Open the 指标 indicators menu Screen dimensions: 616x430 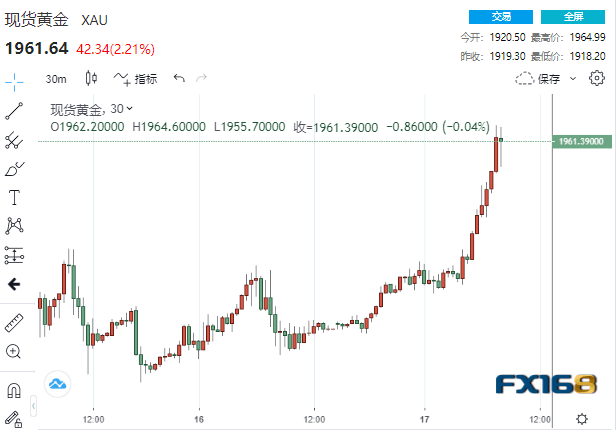pos(136,79)
